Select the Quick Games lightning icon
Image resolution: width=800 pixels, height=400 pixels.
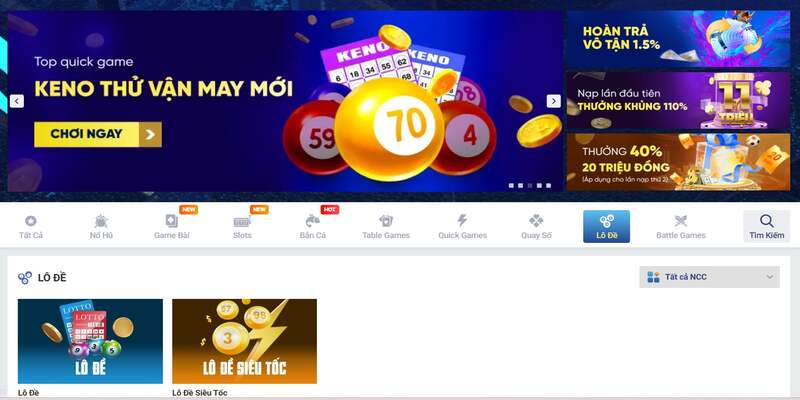pos(462,221)
